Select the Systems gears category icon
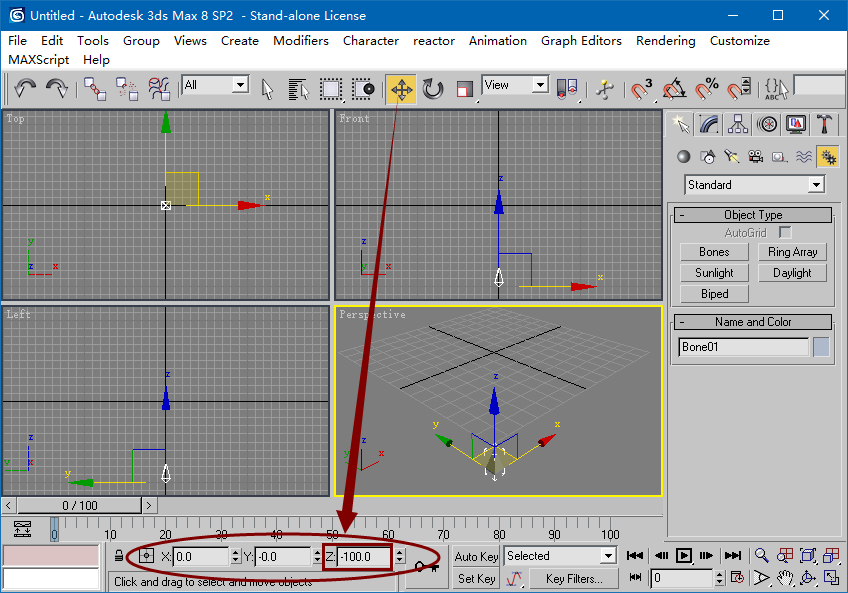This screenshot has width=848, height=593. 828,157
